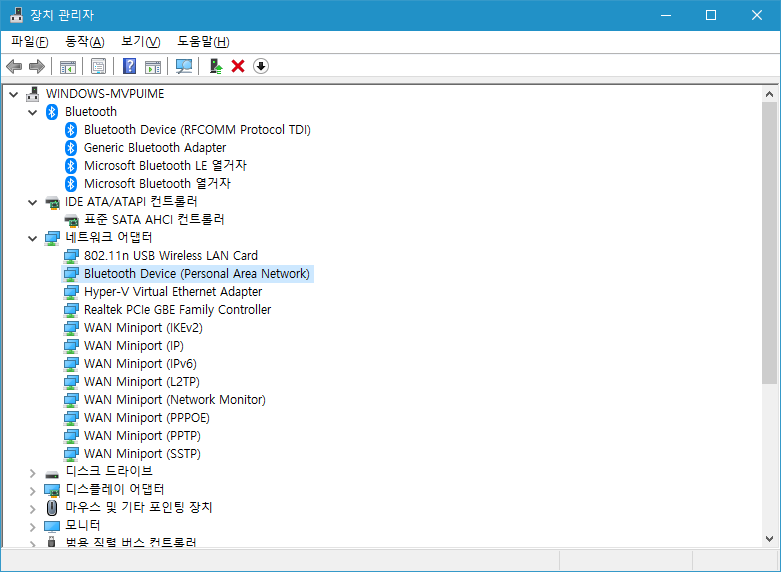781x572 pixels.
Task: Minimize the 장치 관리자 window
Action: 666,15
